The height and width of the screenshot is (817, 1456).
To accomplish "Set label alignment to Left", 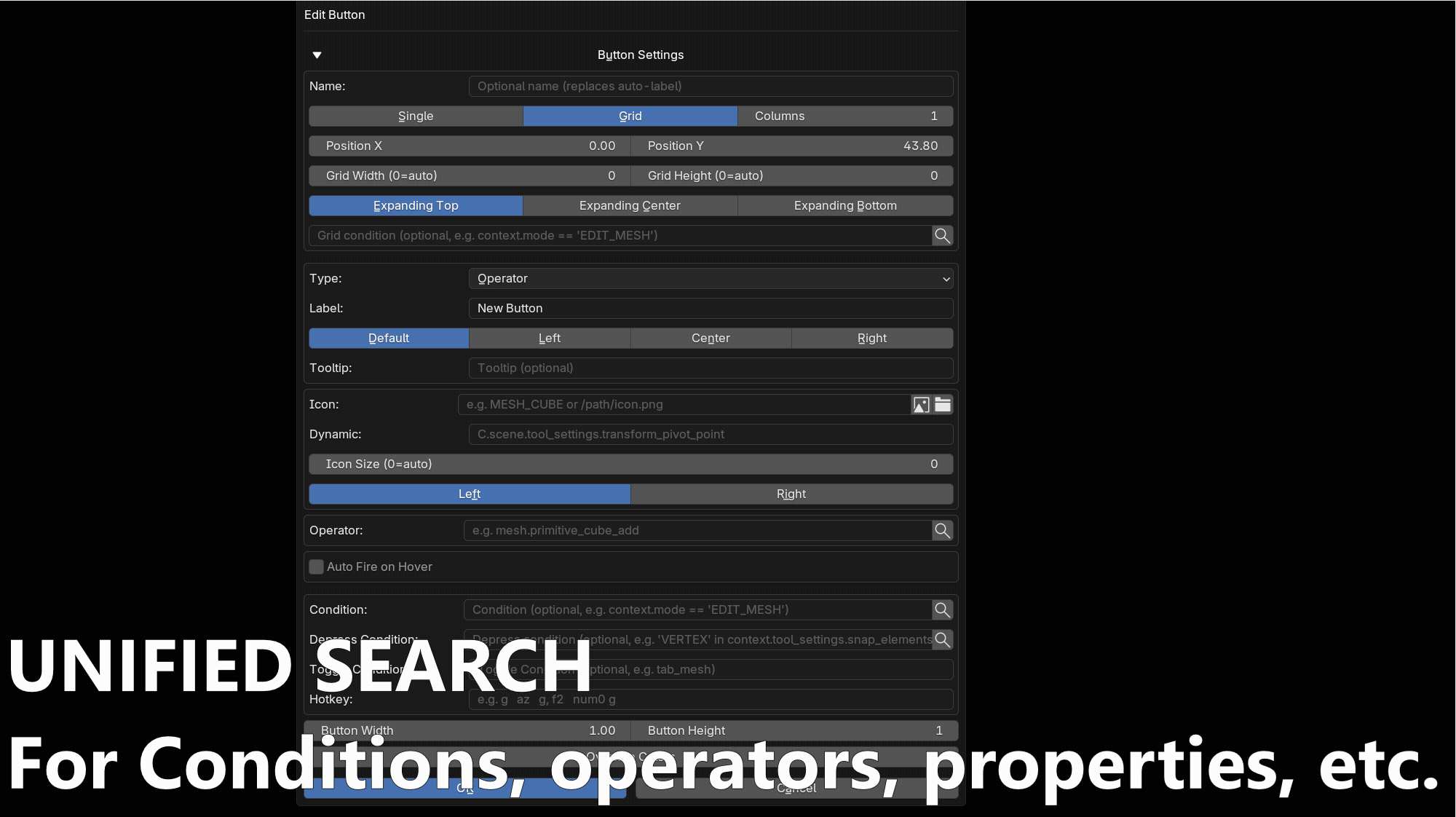I will click(550, 338).
